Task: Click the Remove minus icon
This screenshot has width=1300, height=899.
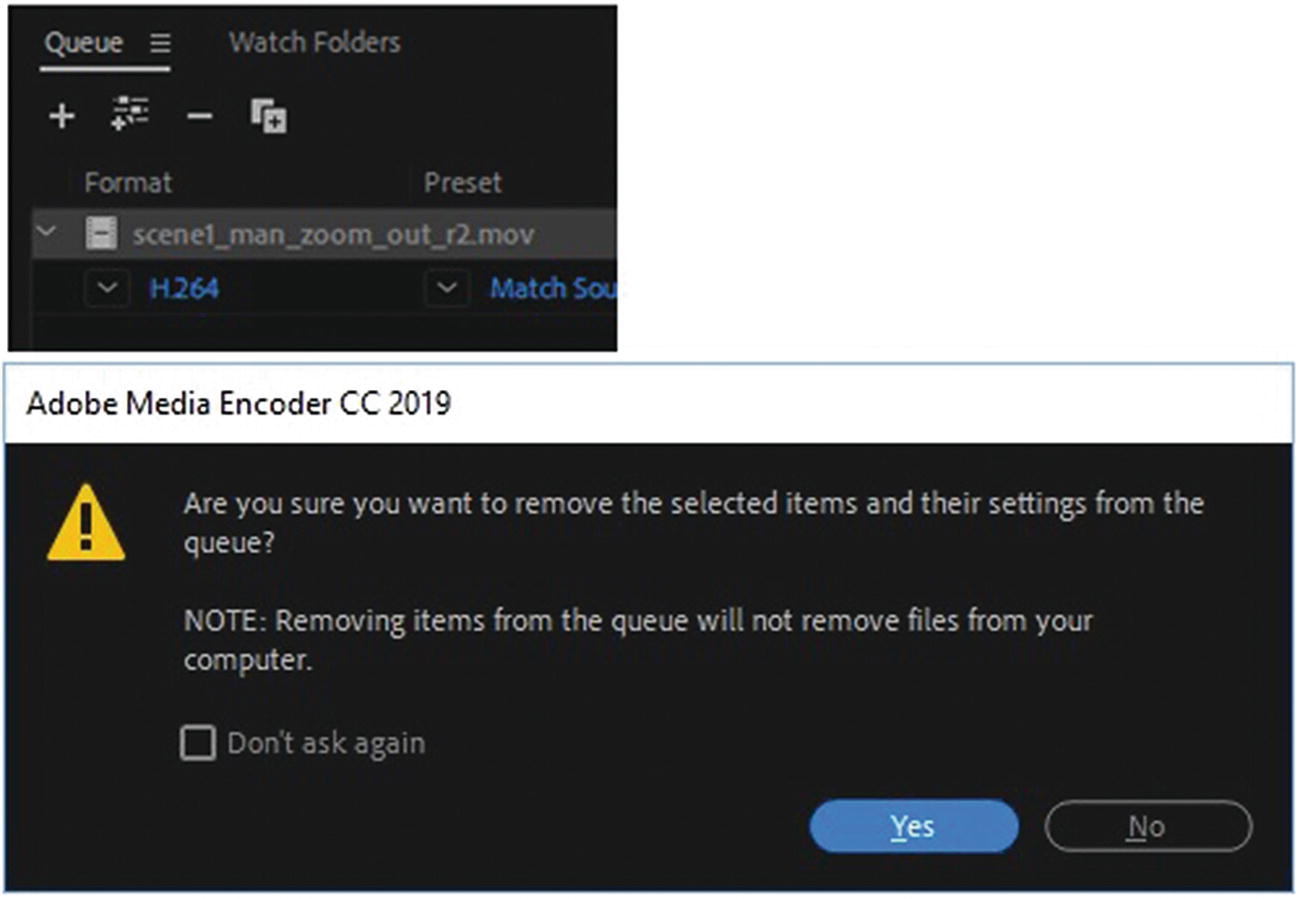Action: click(200, 117)
